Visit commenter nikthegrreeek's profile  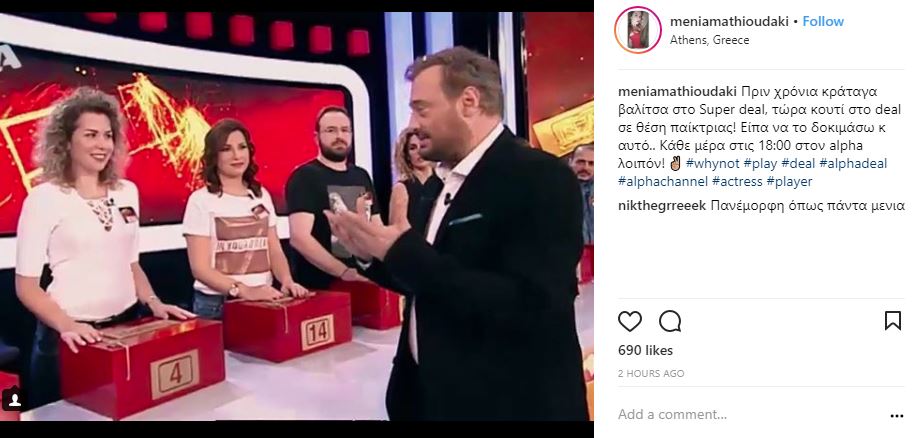click(662, 206)
